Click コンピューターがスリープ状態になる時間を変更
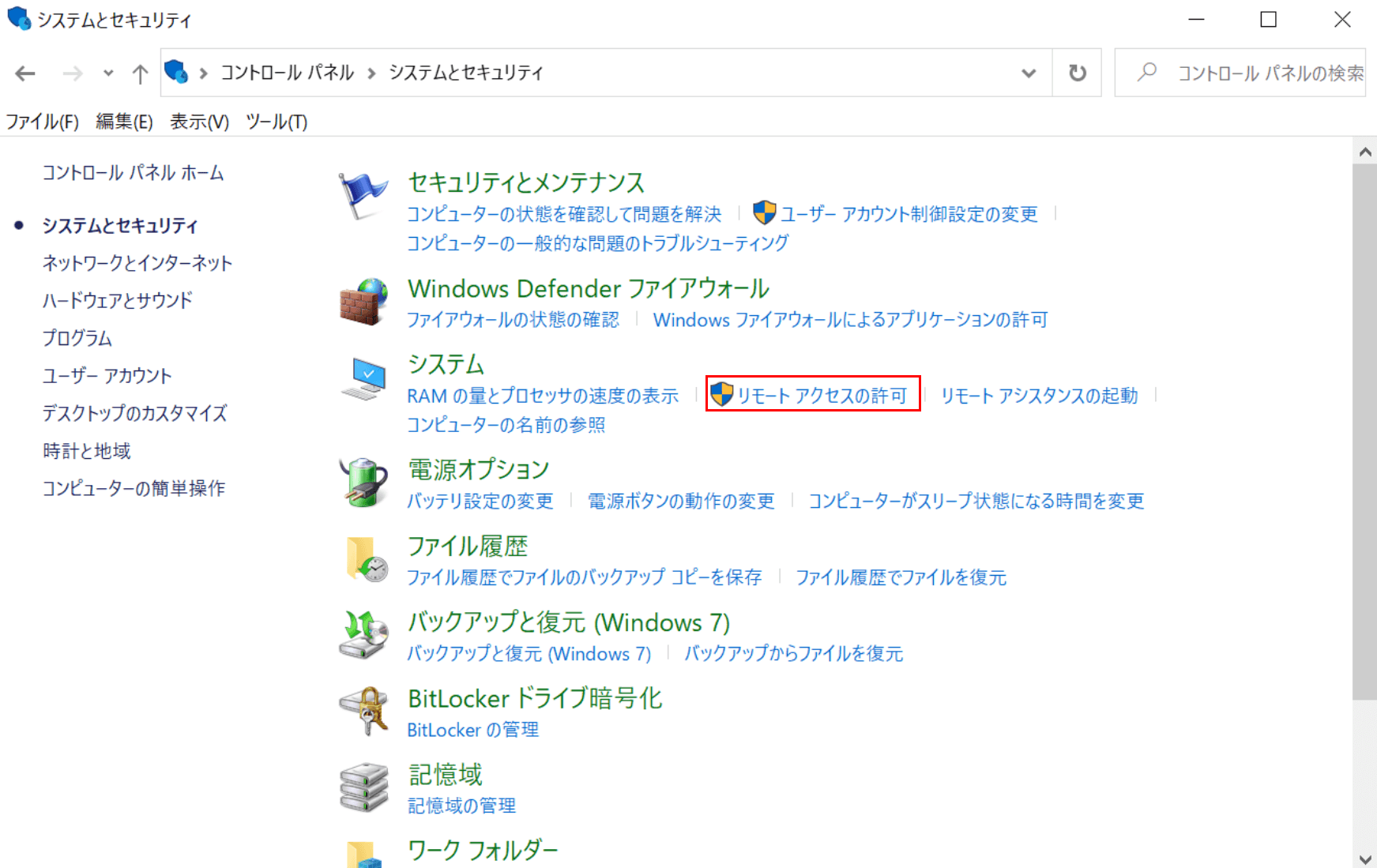 coord(976,501)
